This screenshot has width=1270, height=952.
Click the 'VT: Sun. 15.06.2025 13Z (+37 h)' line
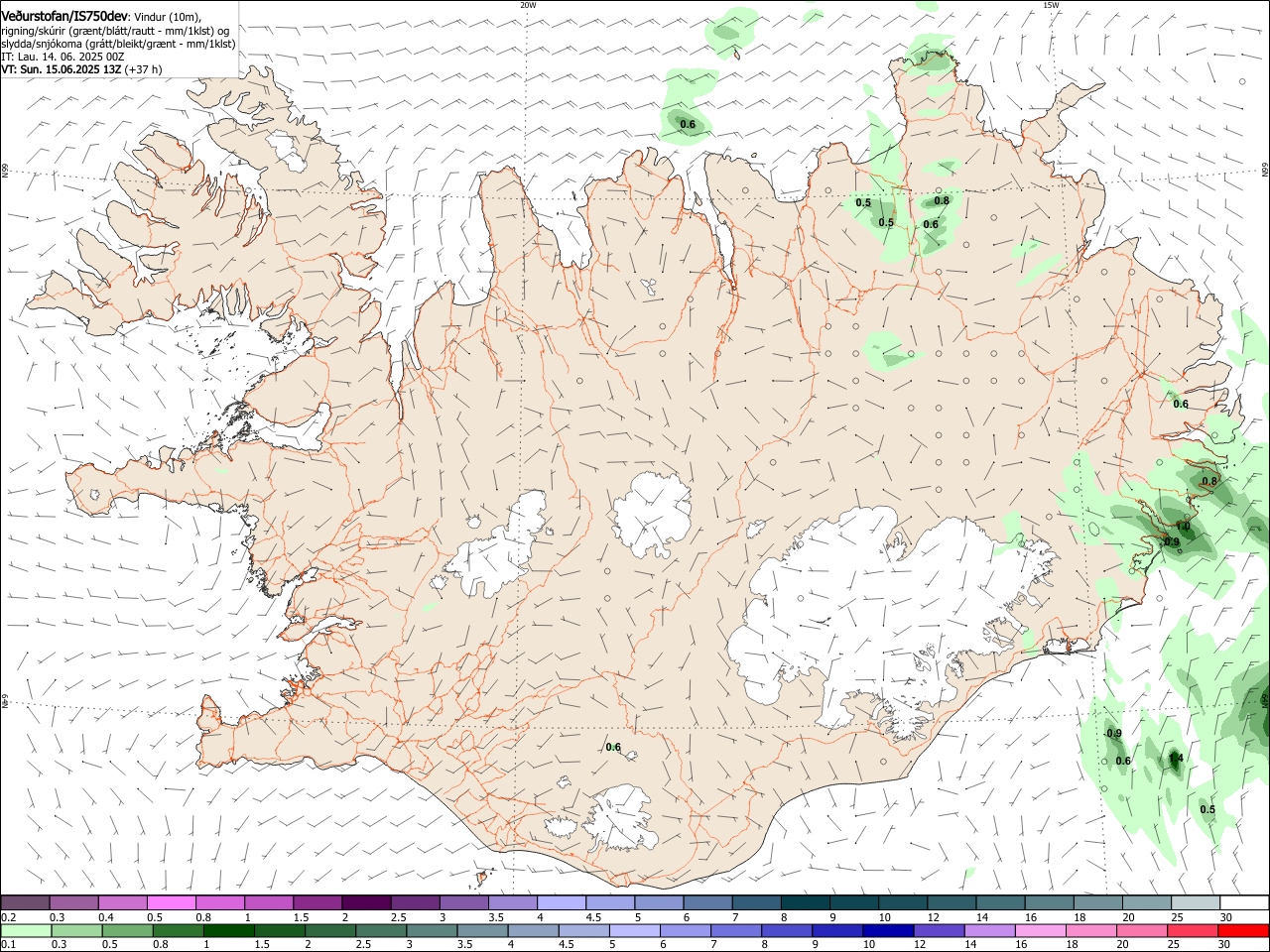click(x=81, y=69)
